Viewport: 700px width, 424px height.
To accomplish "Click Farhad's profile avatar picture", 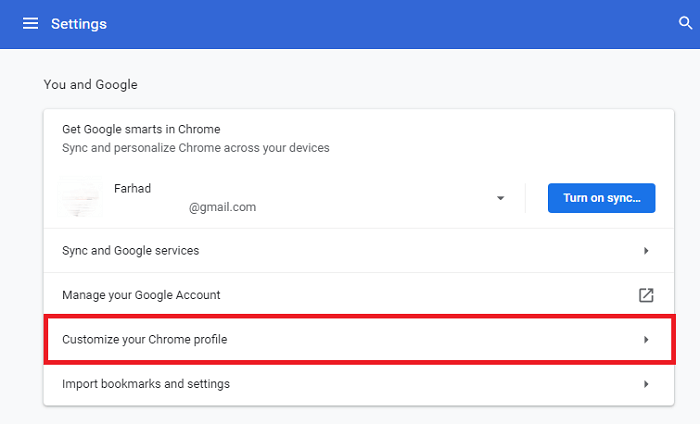I will coord(81,198).
